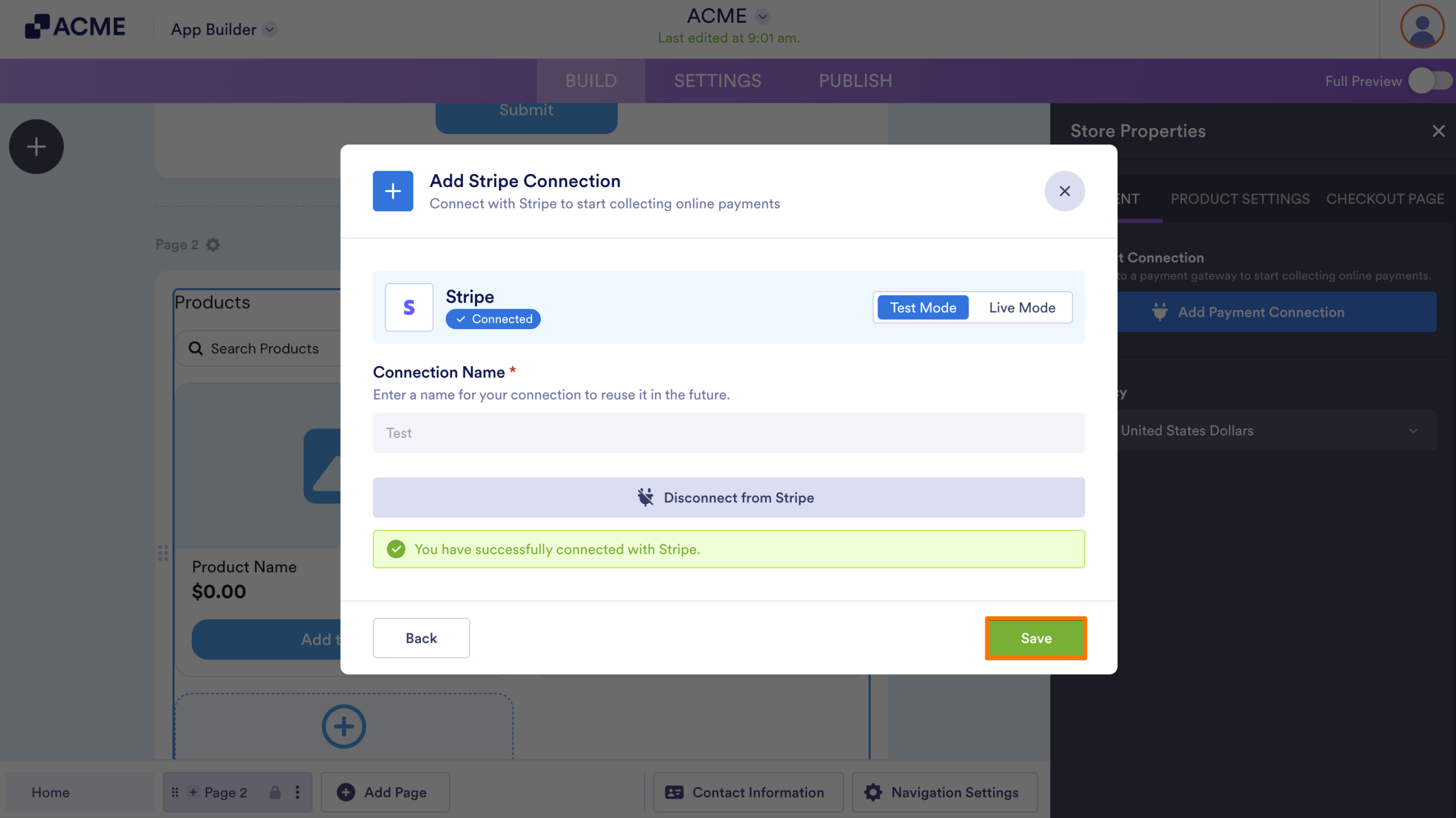Switch to the BUILD tab
Viewport: 1456px width, 818px height.
tap(591, 81)
